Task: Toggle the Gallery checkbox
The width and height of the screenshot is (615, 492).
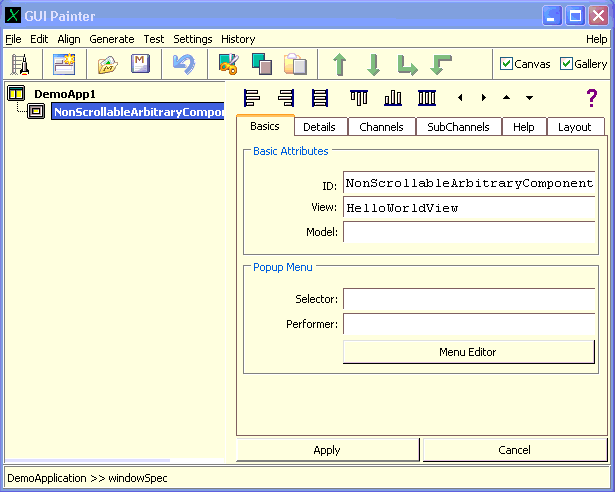Action: 566,64
